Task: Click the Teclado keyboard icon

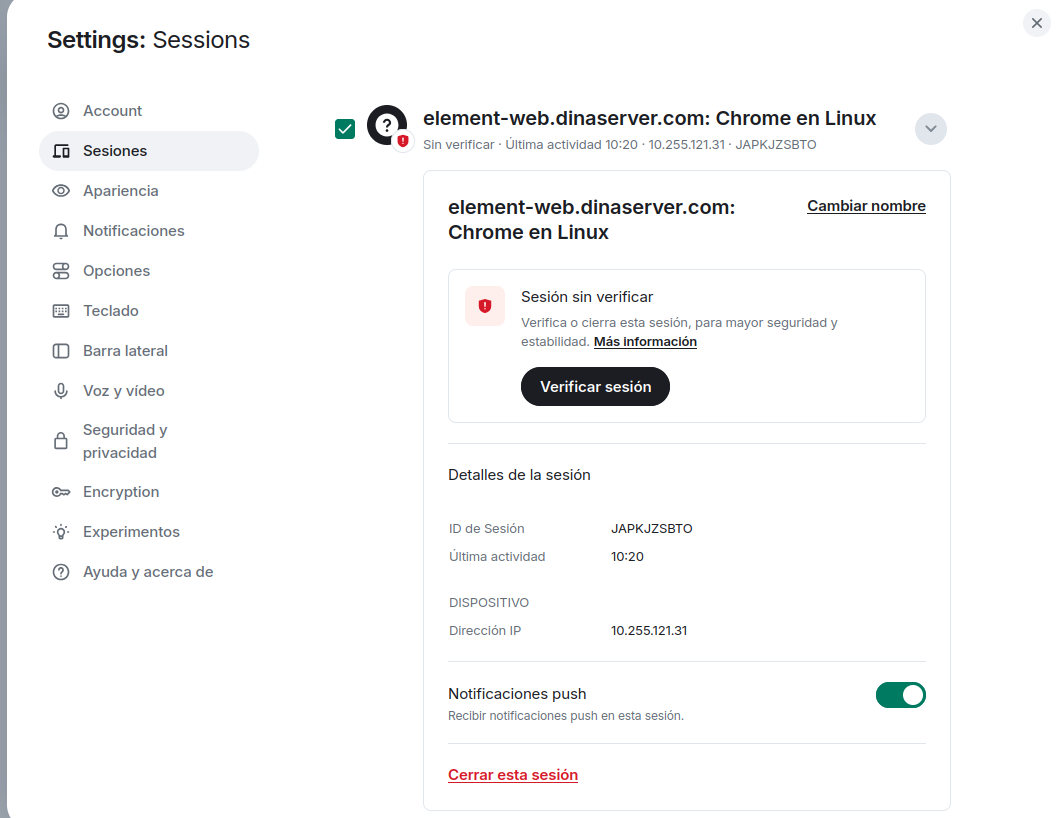Action: (x=61, y=311)
